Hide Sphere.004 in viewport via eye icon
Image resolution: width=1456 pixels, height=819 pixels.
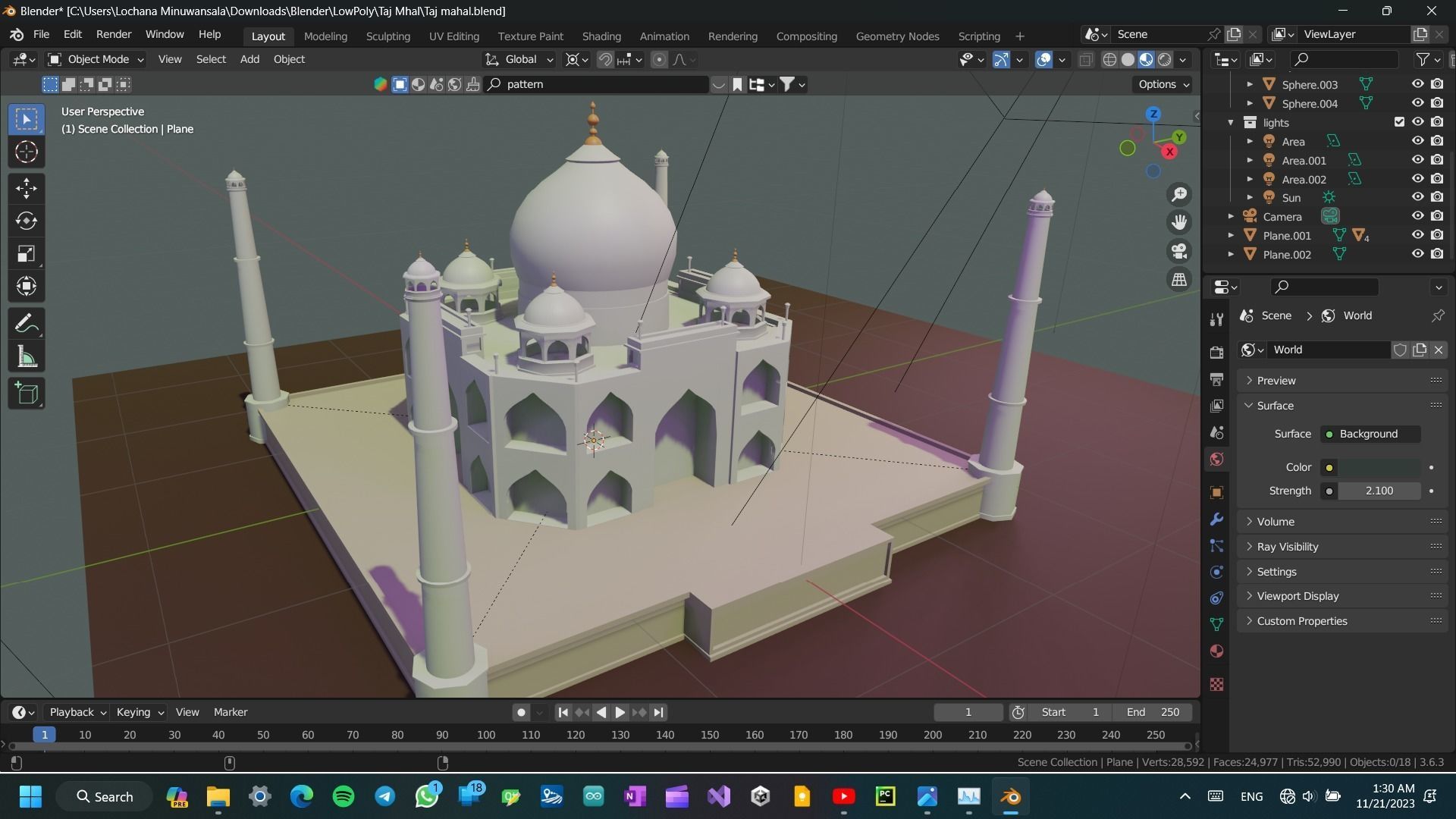pyautogui.click(x=1417, y=103)
